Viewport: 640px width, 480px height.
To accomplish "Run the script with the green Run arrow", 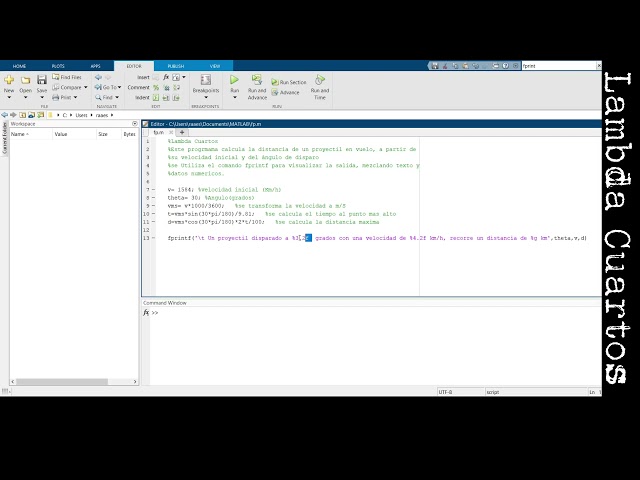I will click(234, 80).
